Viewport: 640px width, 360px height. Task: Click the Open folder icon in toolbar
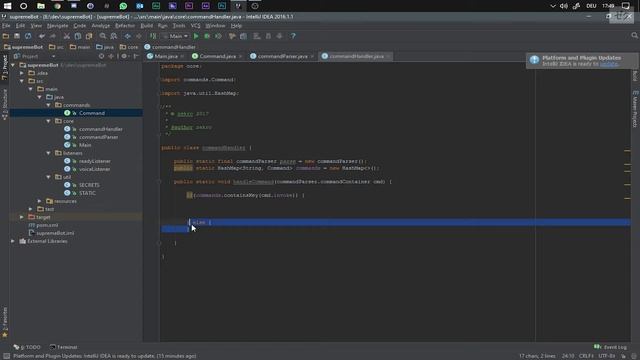[x=6, y=36]
